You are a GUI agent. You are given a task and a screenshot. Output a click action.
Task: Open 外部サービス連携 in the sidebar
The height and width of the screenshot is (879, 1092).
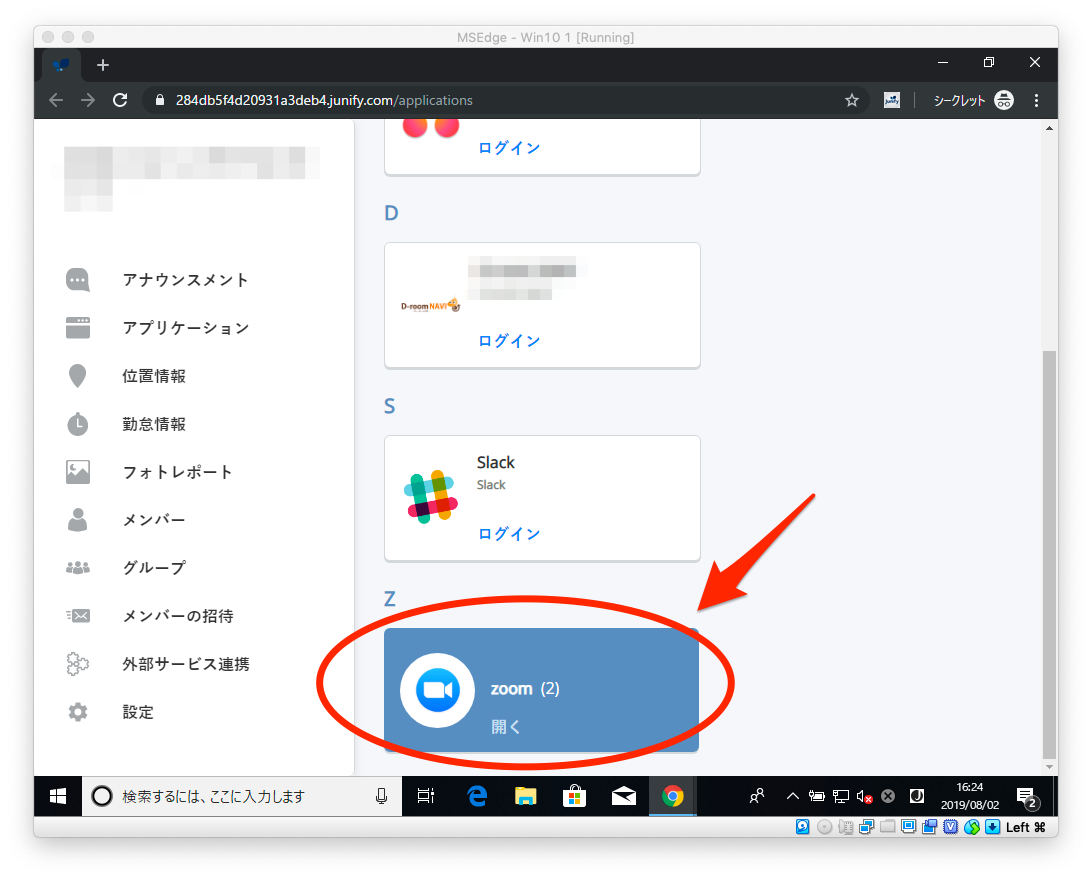click(x=185, y=664)
